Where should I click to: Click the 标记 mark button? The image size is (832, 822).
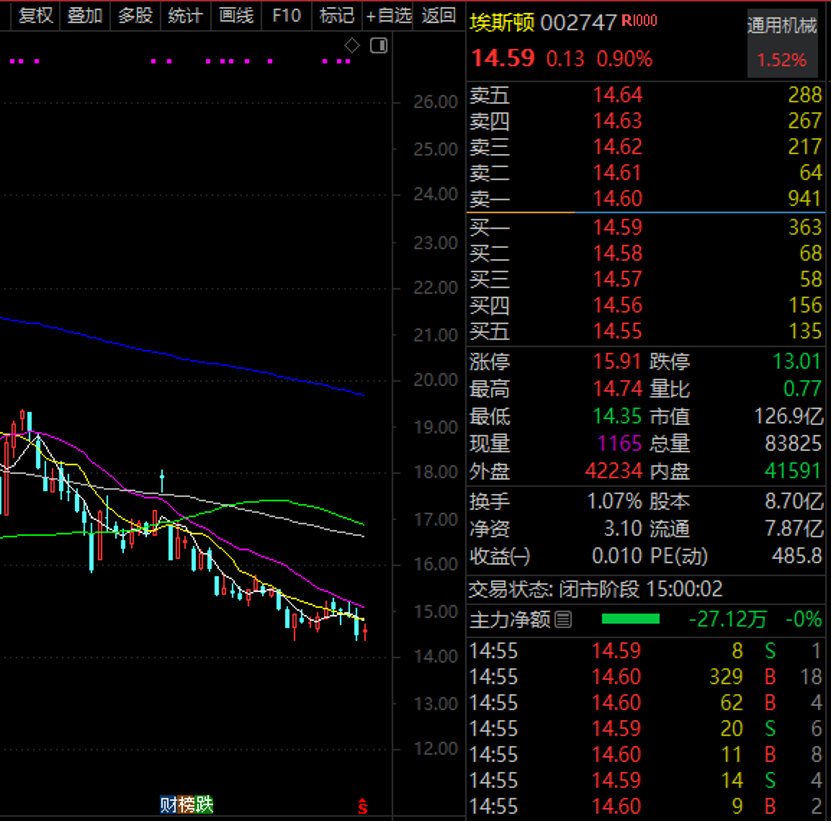[x=337, y=15]
